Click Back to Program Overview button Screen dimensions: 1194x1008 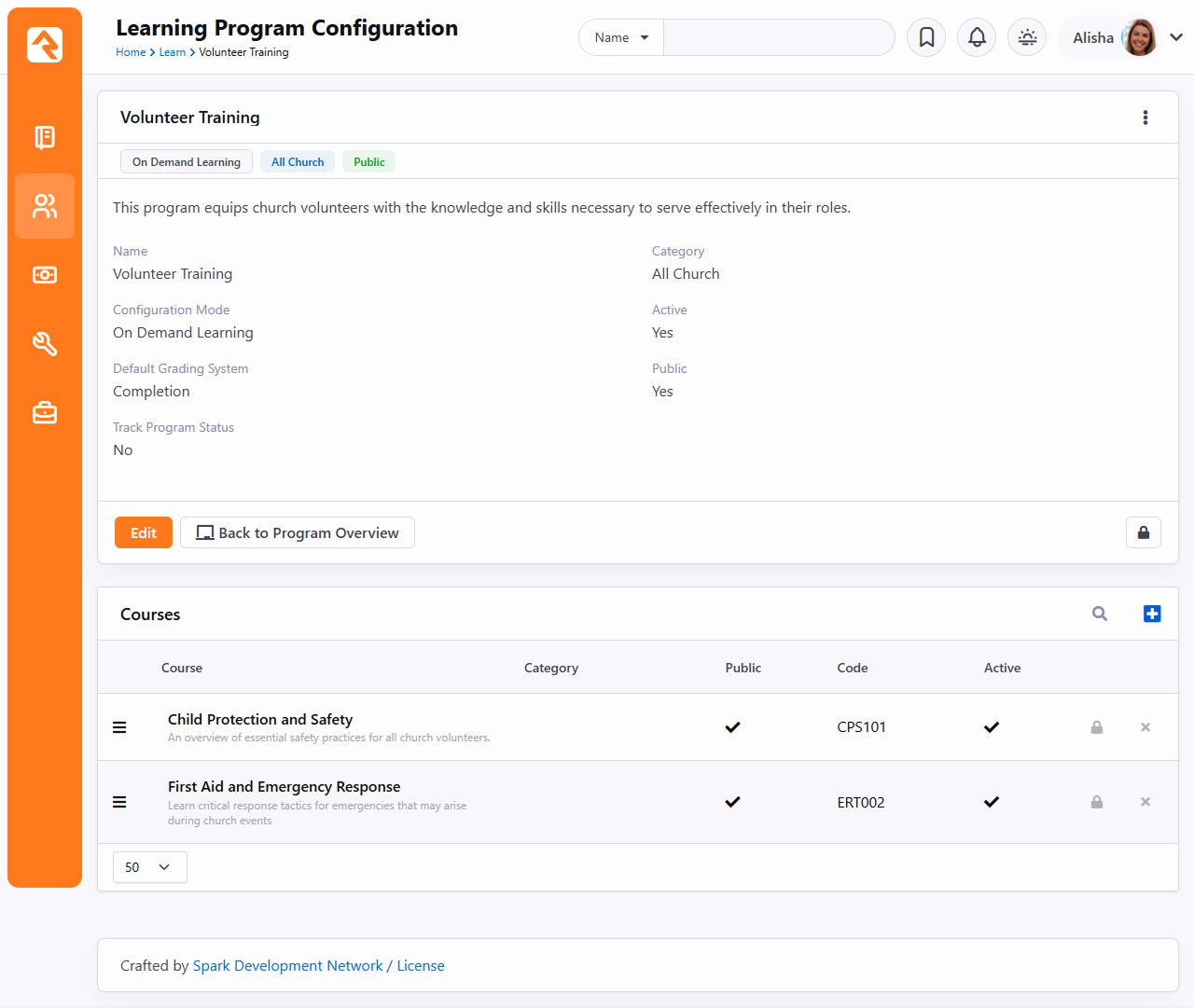click(298, 532)
